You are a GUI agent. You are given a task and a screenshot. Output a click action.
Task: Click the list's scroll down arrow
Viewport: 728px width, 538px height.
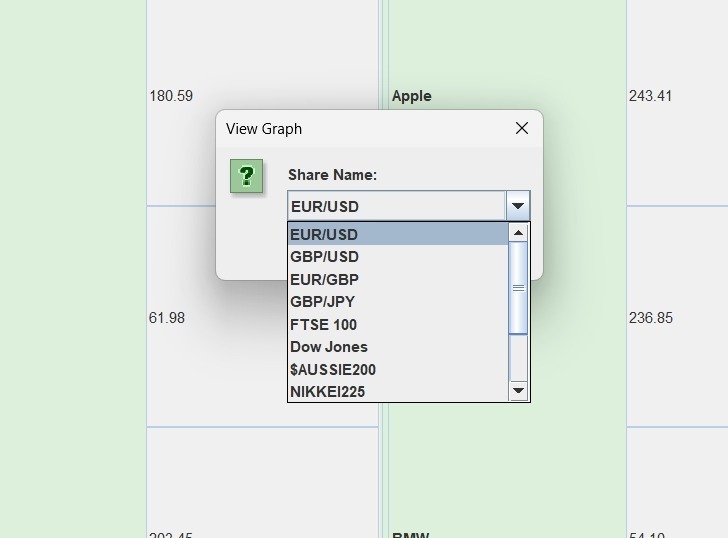(x=518, y=390)
